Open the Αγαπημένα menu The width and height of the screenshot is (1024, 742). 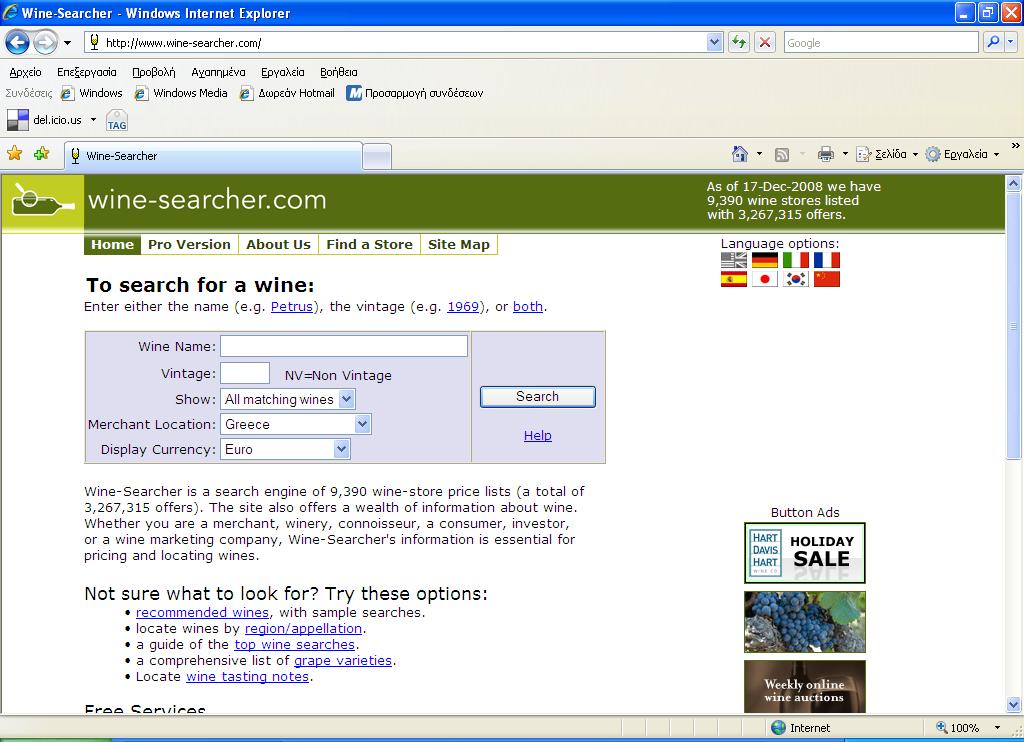pos(218,73)
